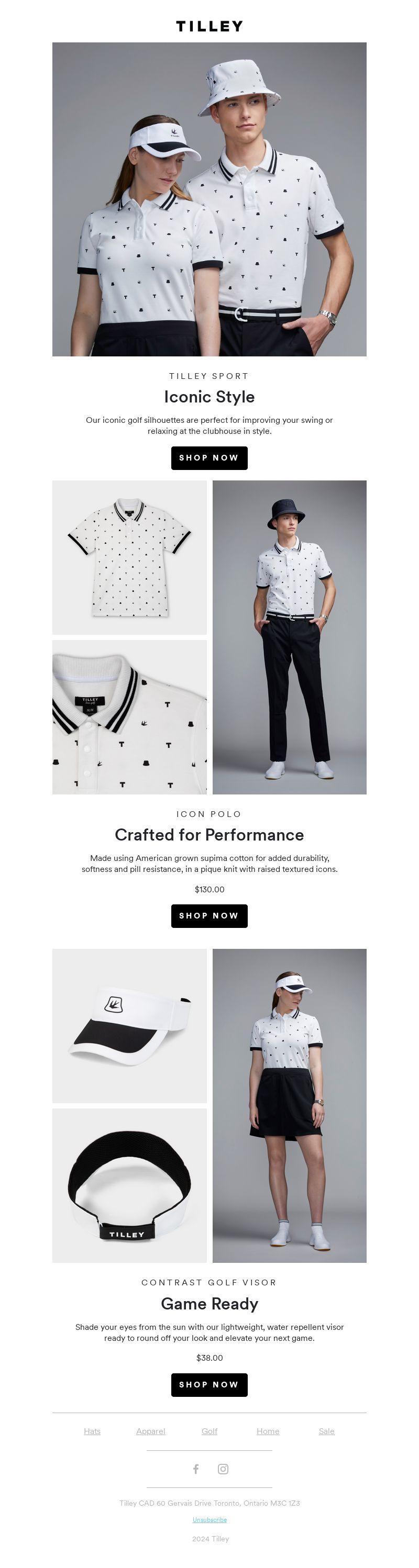Open the Sale footer link

click(x=326, y=1431)
